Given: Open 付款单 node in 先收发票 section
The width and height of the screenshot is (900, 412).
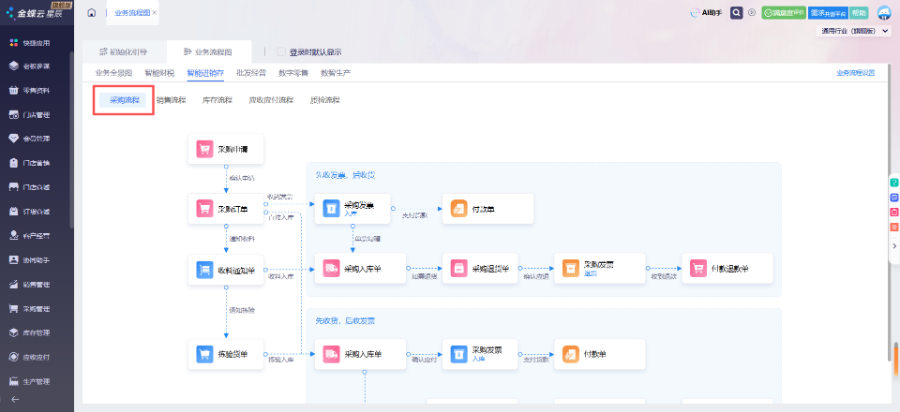Looking at the screenshot, I should pos(488,209).
